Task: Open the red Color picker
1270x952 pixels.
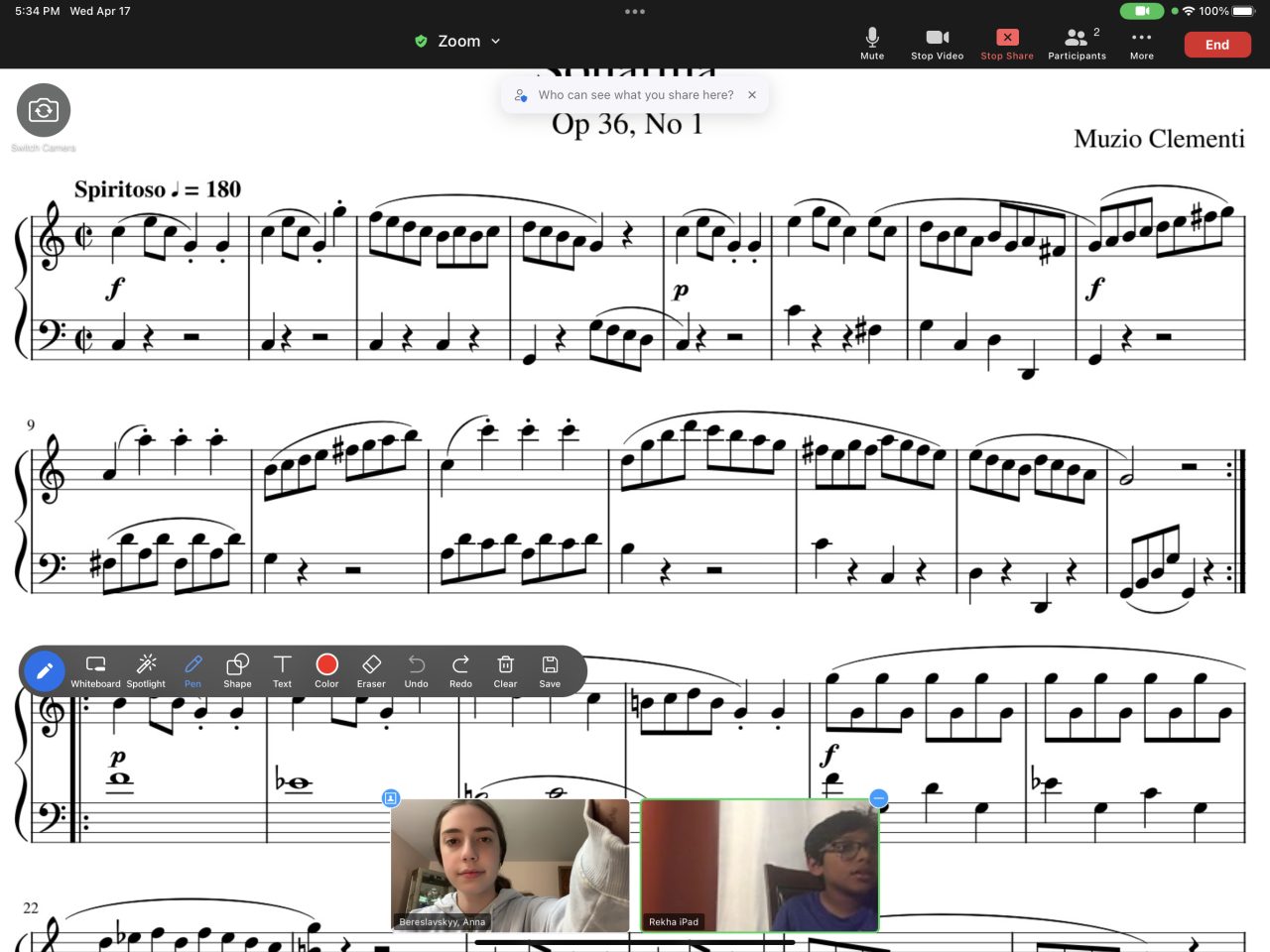Action: (326, 671)
